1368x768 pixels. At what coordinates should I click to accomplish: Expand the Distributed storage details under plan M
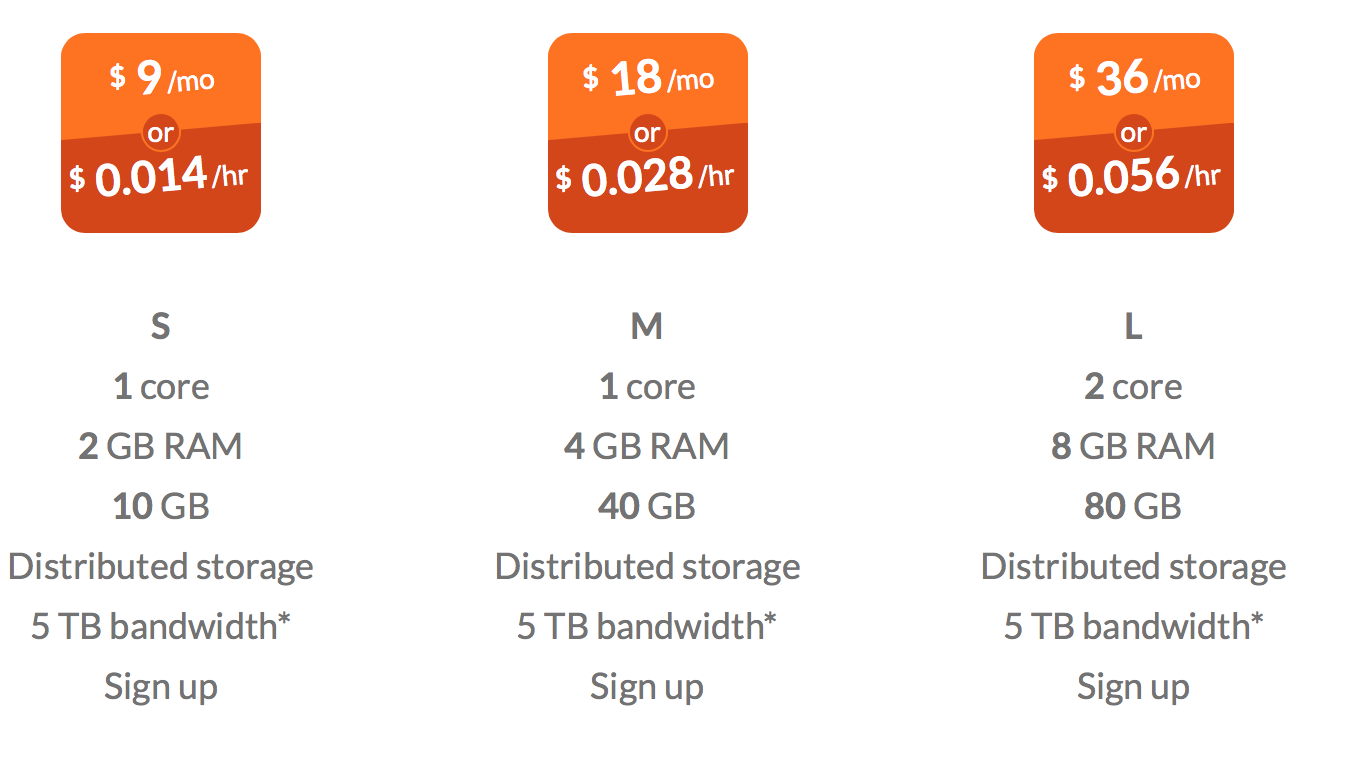pos(647,566)
